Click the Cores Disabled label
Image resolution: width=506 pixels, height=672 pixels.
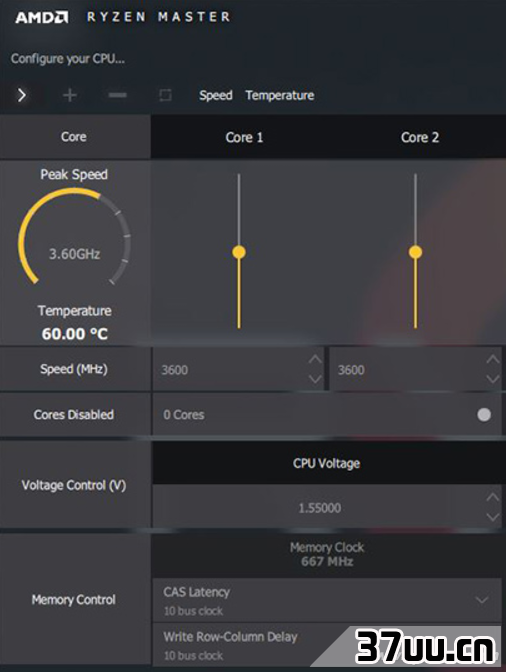[x=74, y=414]
